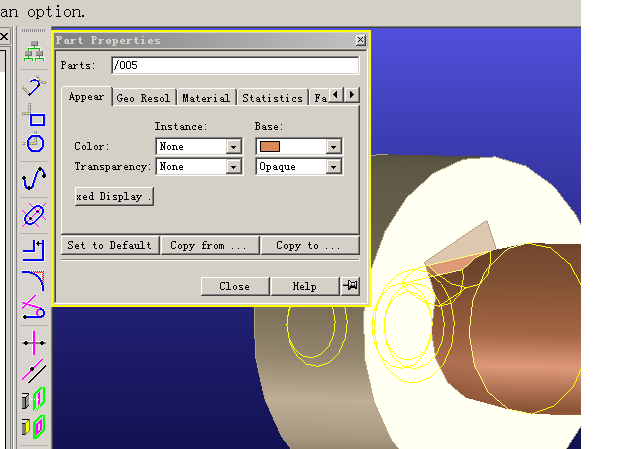The width and height of the screenshot is (640, 449).
Task: Click the Close button
Action: 235,286
